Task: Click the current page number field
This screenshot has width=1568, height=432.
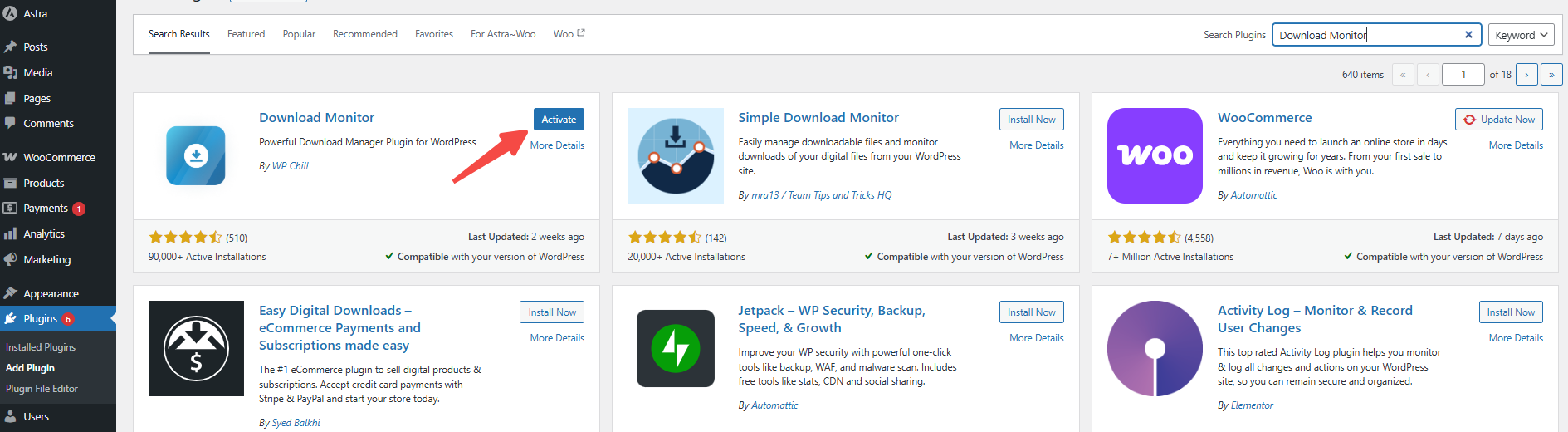Action: tap(1463, 75)
